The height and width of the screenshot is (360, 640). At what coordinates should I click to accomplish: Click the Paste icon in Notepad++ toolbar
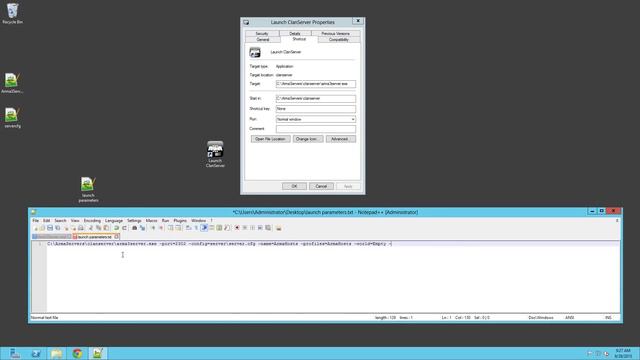point(106,228)
